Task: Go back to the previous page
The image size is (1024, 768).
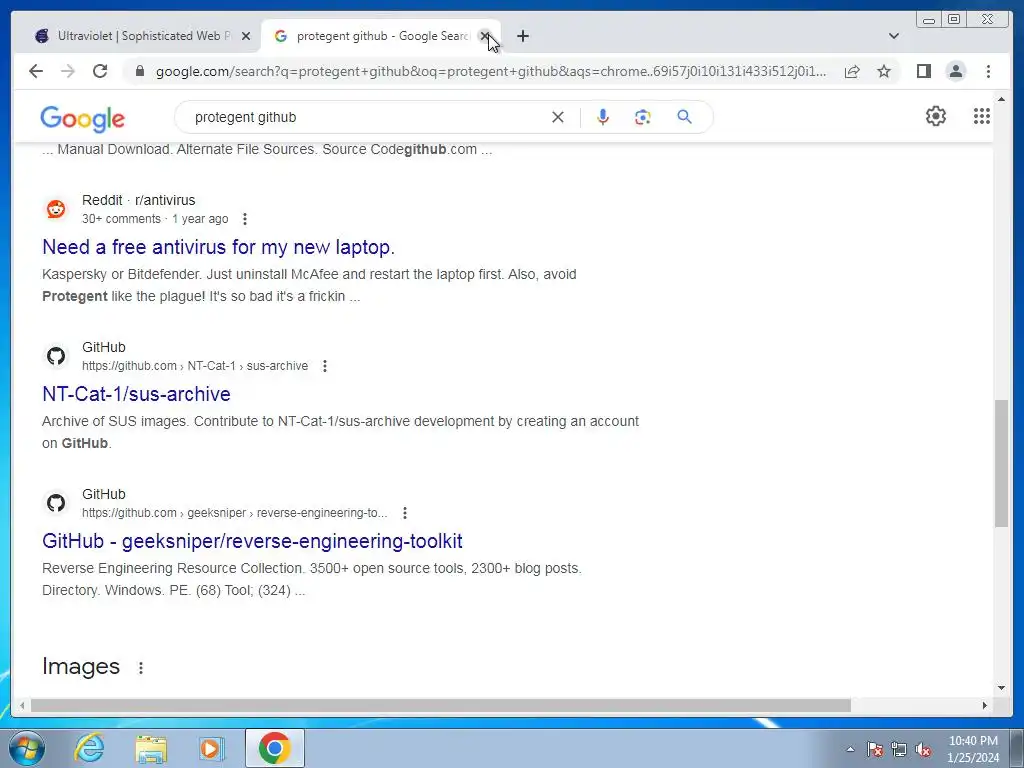Action: tap(36, 71)
